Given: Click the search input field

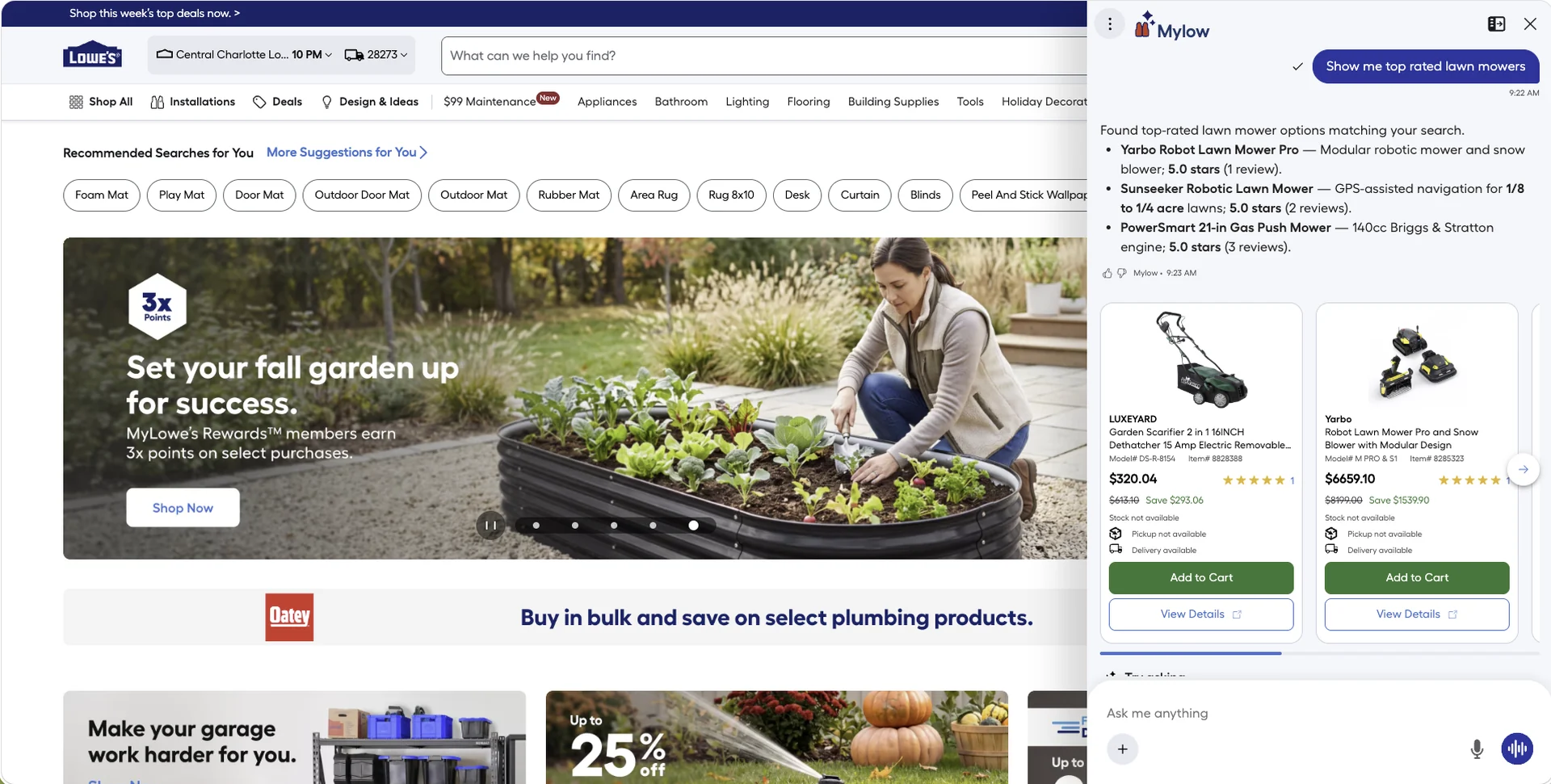Looking at the screenshot, I should [x=763, y=56].
